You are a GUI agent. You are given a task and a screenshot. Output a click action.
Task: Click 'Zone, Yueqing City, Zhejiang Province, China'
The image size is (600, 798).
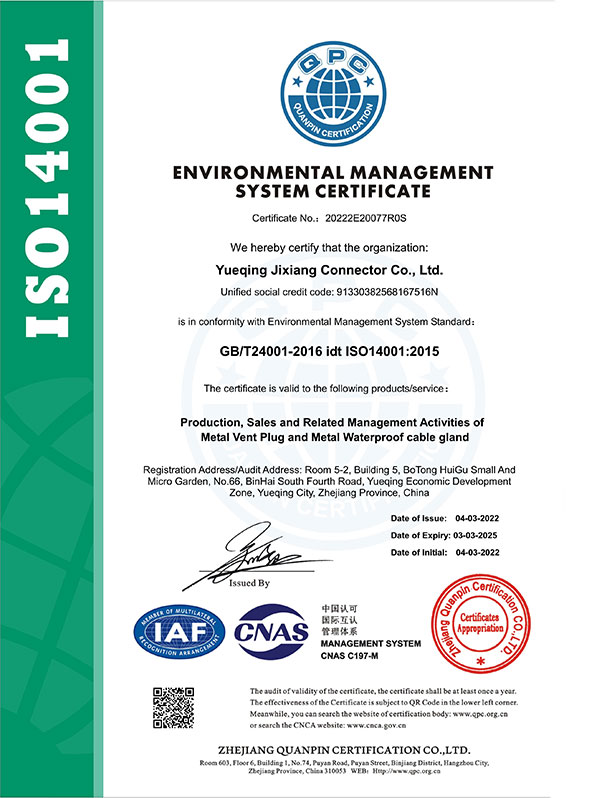[329, 493]
